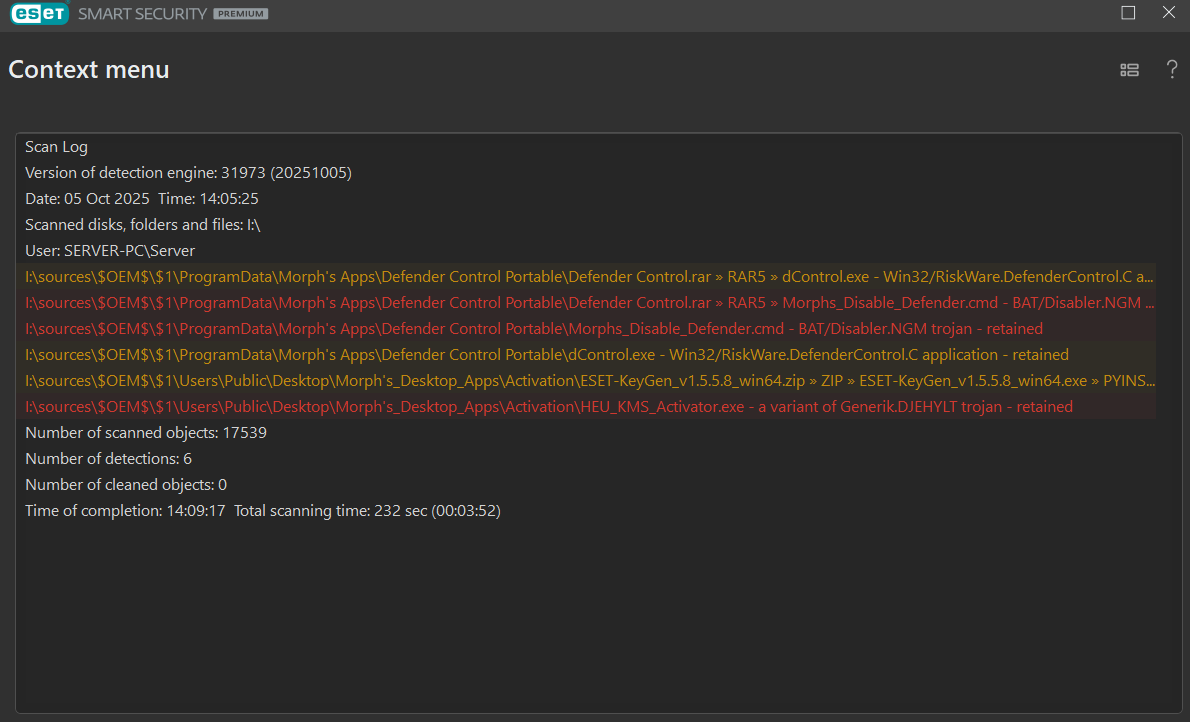Click the Number of scanned objects line

pos(146,432)
